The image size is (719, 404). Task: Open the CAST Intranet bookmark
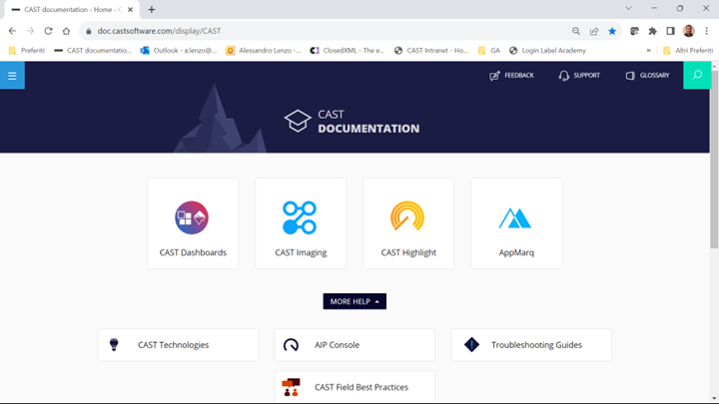tap(431, 50)
